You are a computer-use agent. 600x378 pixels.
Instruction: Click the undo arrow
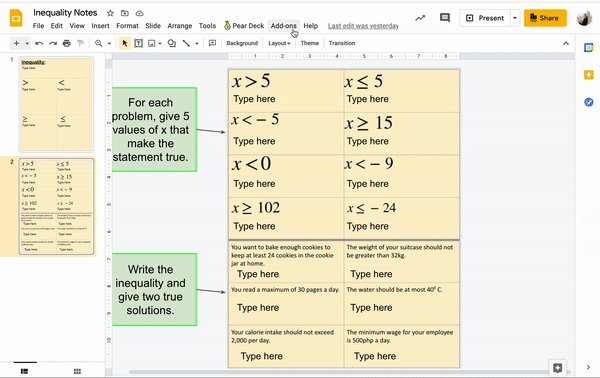click(39, 43)
